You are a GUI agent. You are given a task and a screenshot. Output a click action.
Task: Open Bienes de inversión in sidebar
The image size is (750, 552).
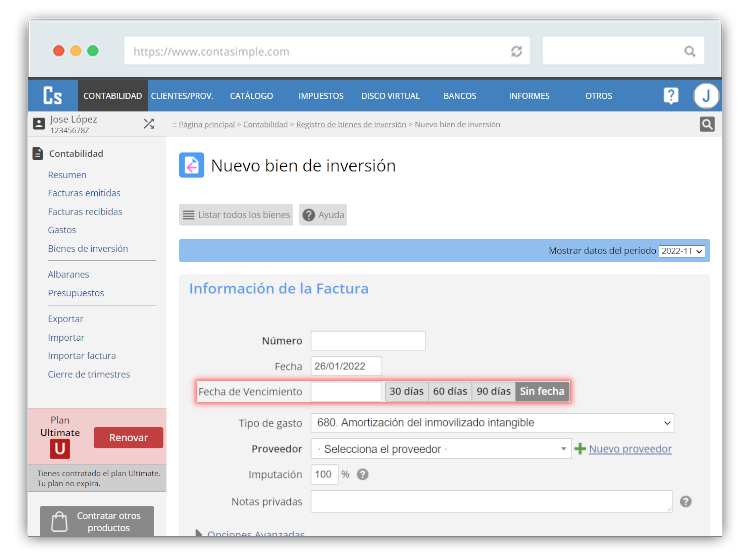(x=88, y=248)
